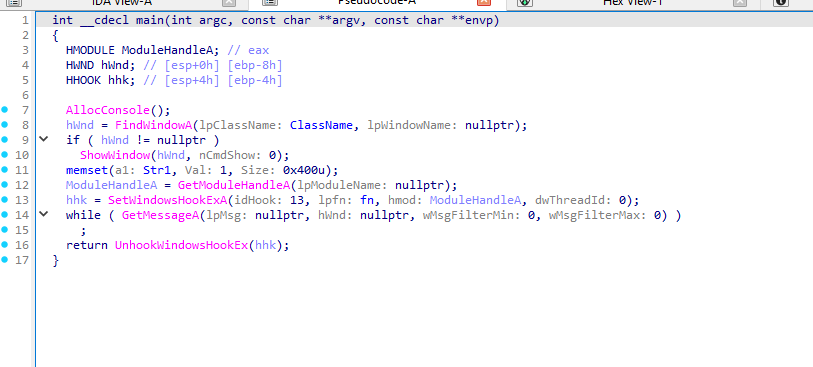The image size is (813, 367).
Task: Click the '[ebp-4h]' comment text
Action: pos(255,80)
